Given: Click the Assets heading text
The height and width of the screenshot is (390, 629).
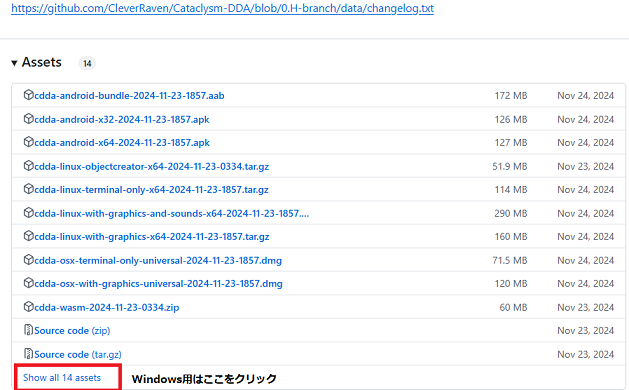Looking at the screenshot, I should [42, 63].
